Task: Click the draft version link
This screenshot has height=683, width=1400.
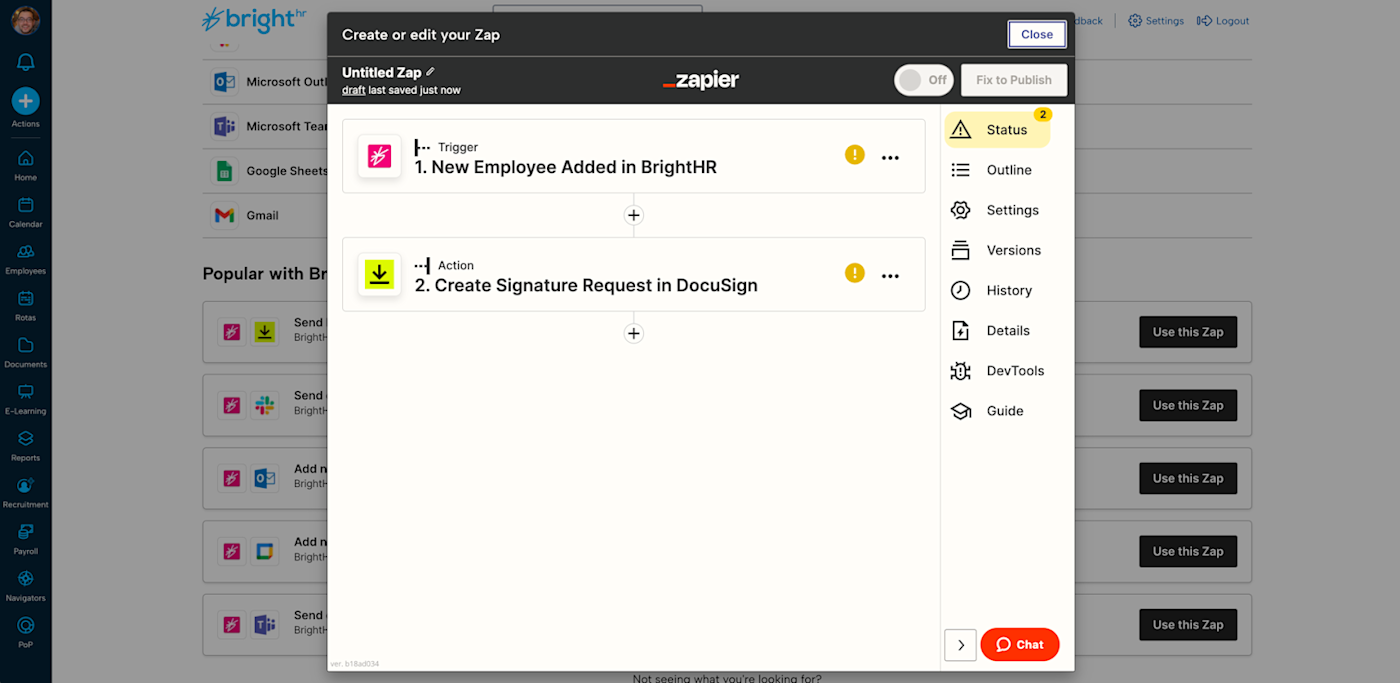Action: coord(354,90)
